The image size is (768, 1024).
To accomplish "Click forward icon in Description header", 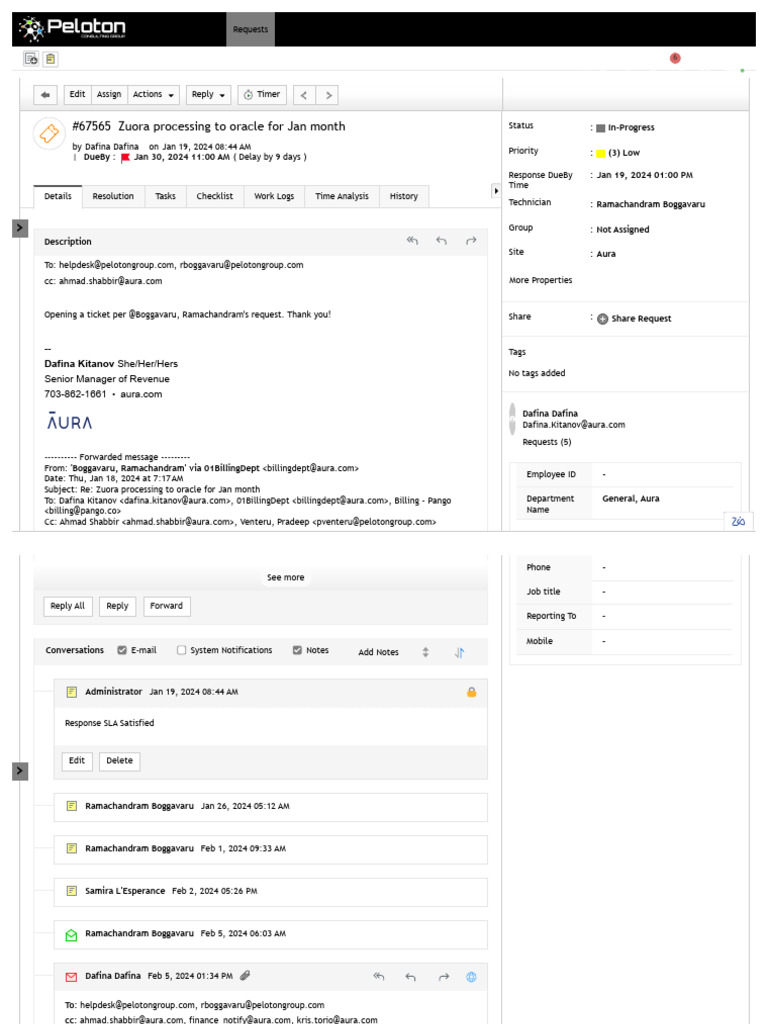I will coord(471,241).
